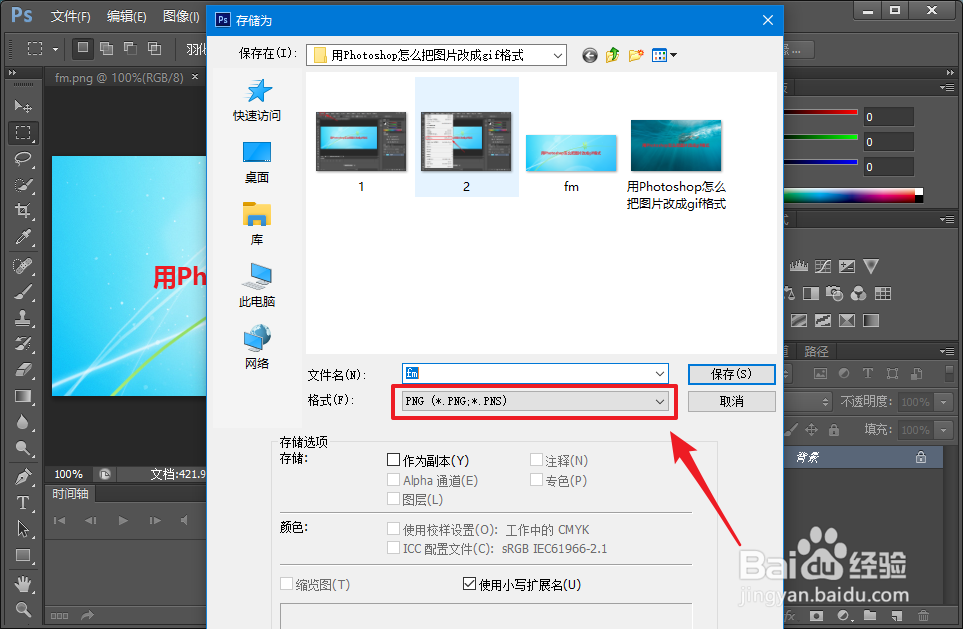This screenshot has width=963, height=629.
Task: Select the Blur tool
Action: click(x=23, y=422)
